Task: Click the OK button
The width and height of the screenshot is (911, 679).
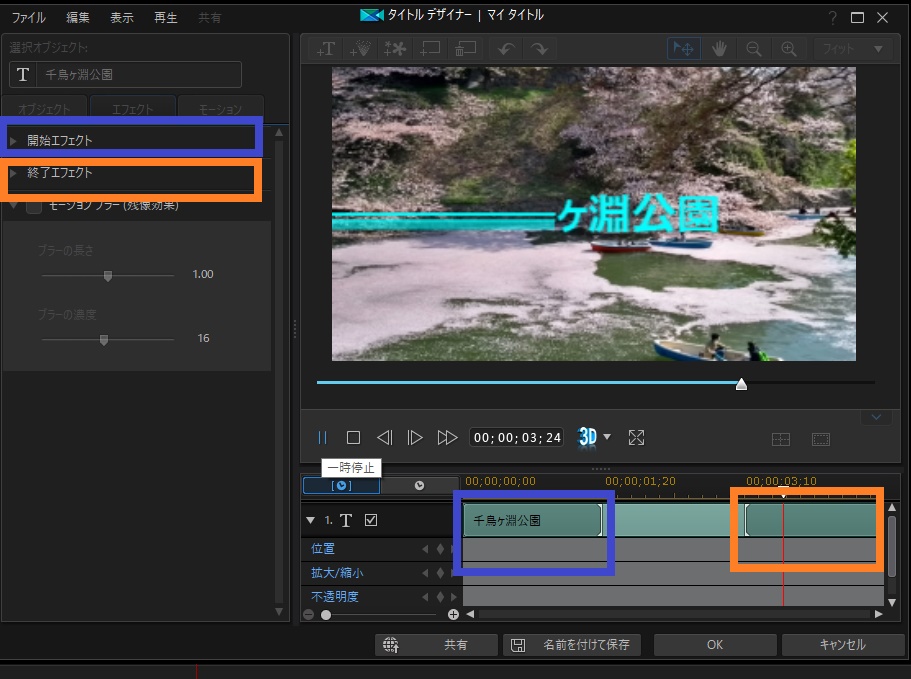Action: (714, 645)
